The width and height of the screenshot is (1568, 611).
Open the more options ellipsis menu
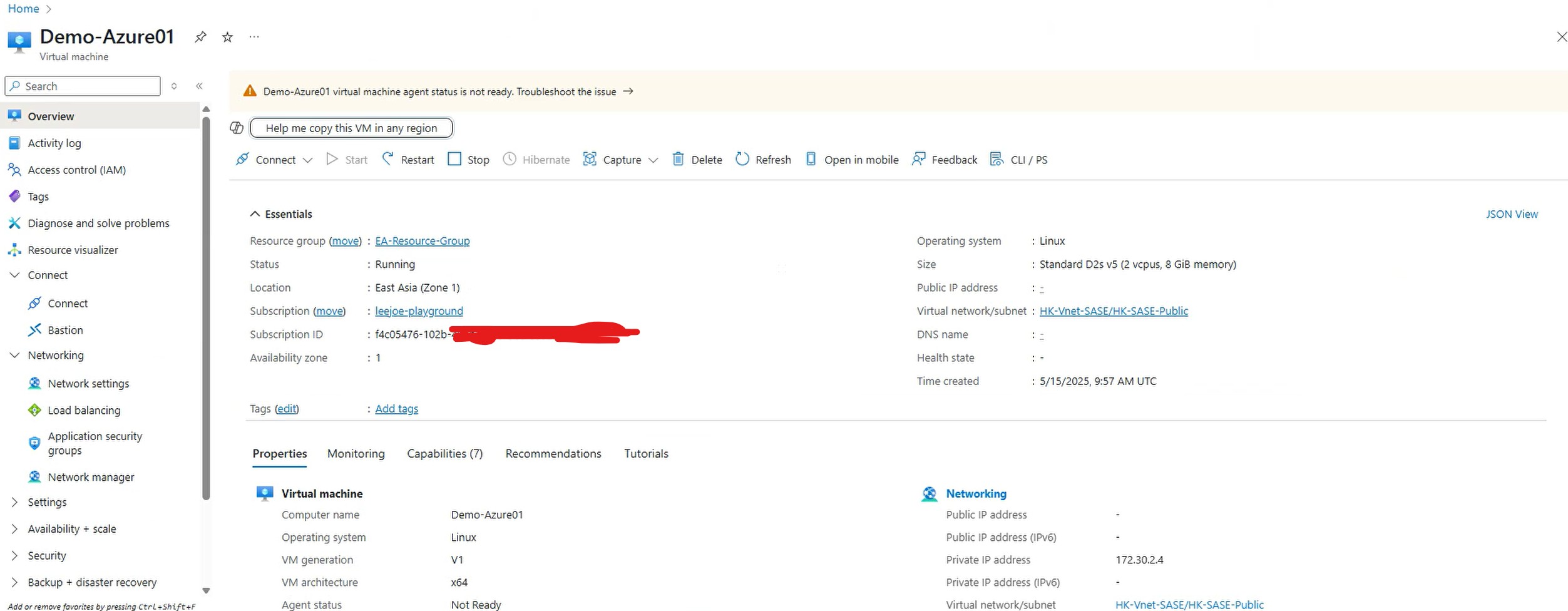254,37
